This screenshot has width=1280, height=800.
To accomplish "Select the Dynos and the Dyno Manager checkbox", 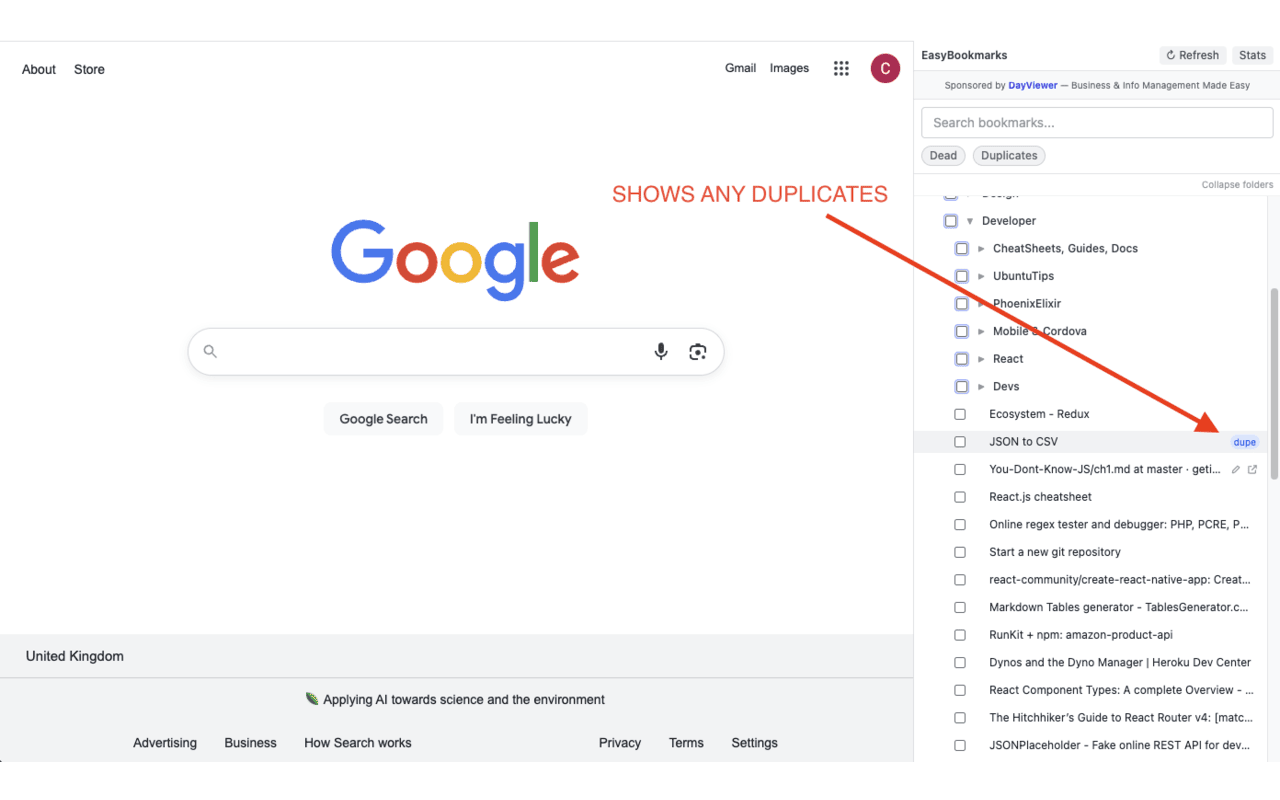I will 960,663.
